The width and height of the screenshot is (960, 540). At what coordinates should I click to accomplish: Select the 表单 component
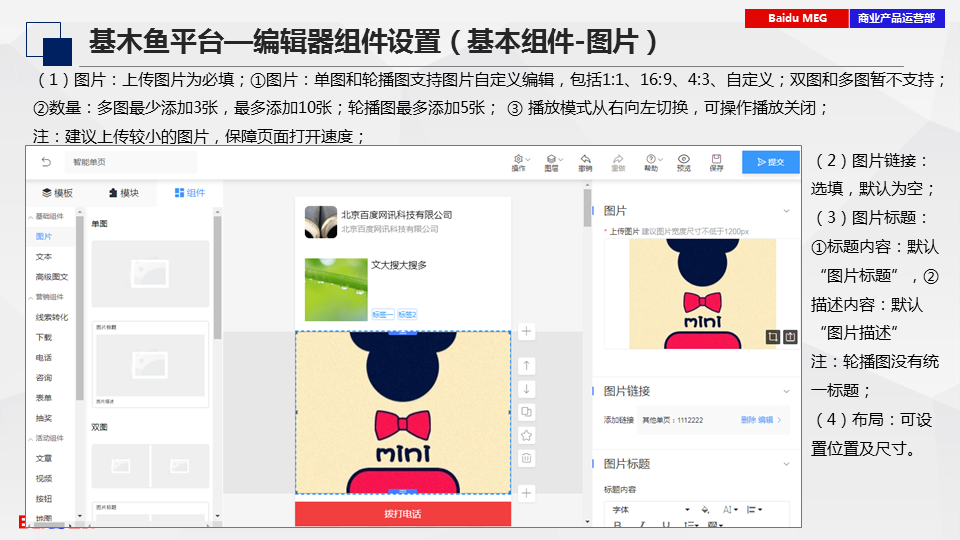[x=43, y=398]
